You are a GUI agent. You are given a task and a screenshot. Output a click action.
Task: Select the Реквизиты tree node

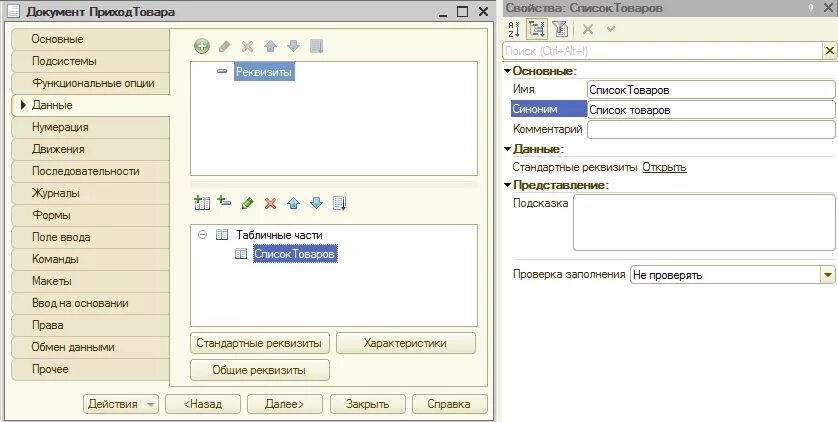tap(264, 72)
